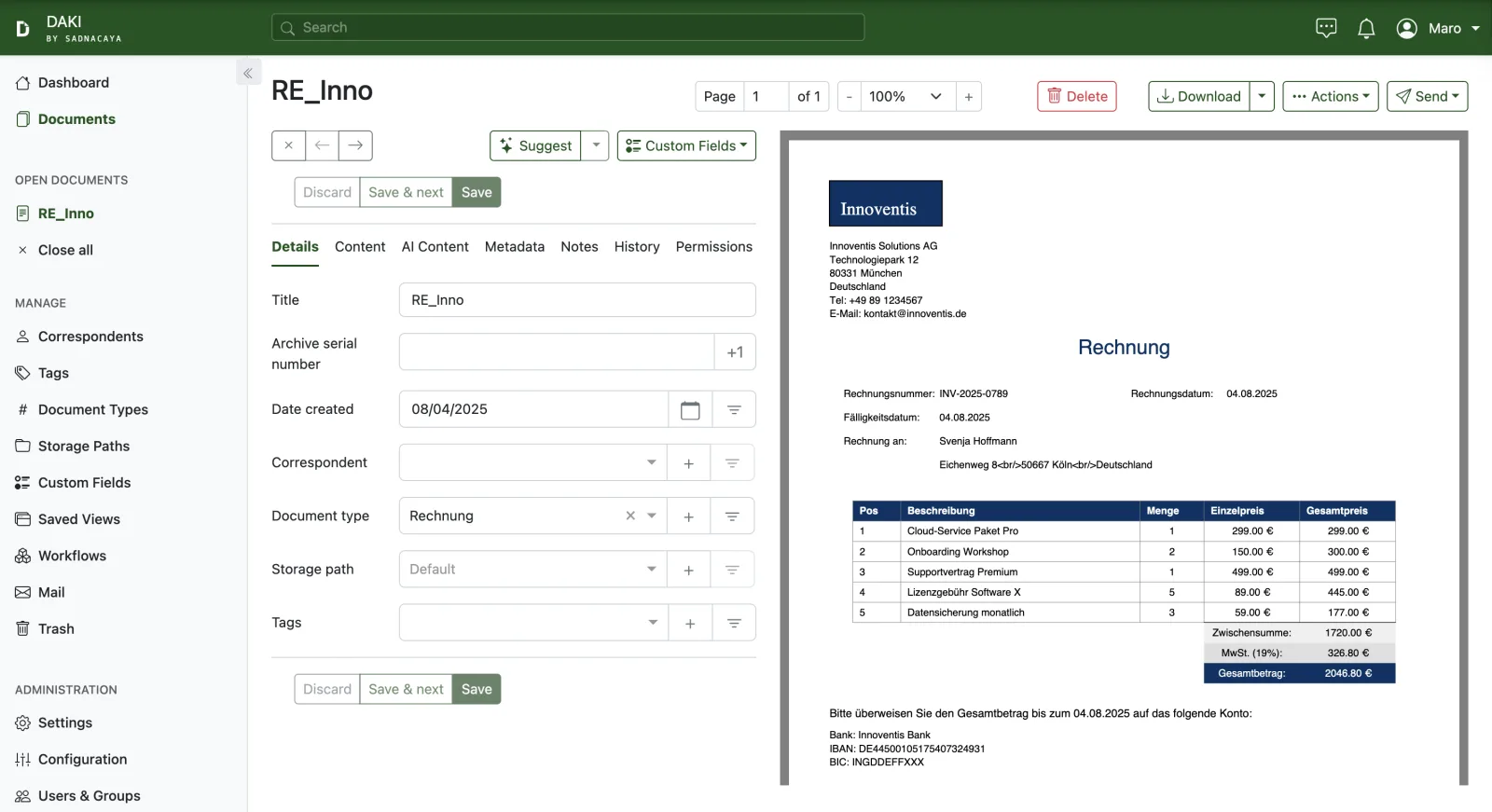Switch to the AI Content tab
This screenshot has height=812, width=1492.
[x=435, y=246]
